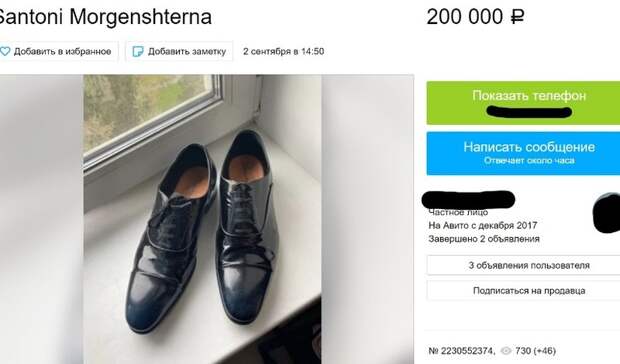Click the sticky note icon
Image resolution: width=620 pixels, height=364 pixels.
point(138,51)
